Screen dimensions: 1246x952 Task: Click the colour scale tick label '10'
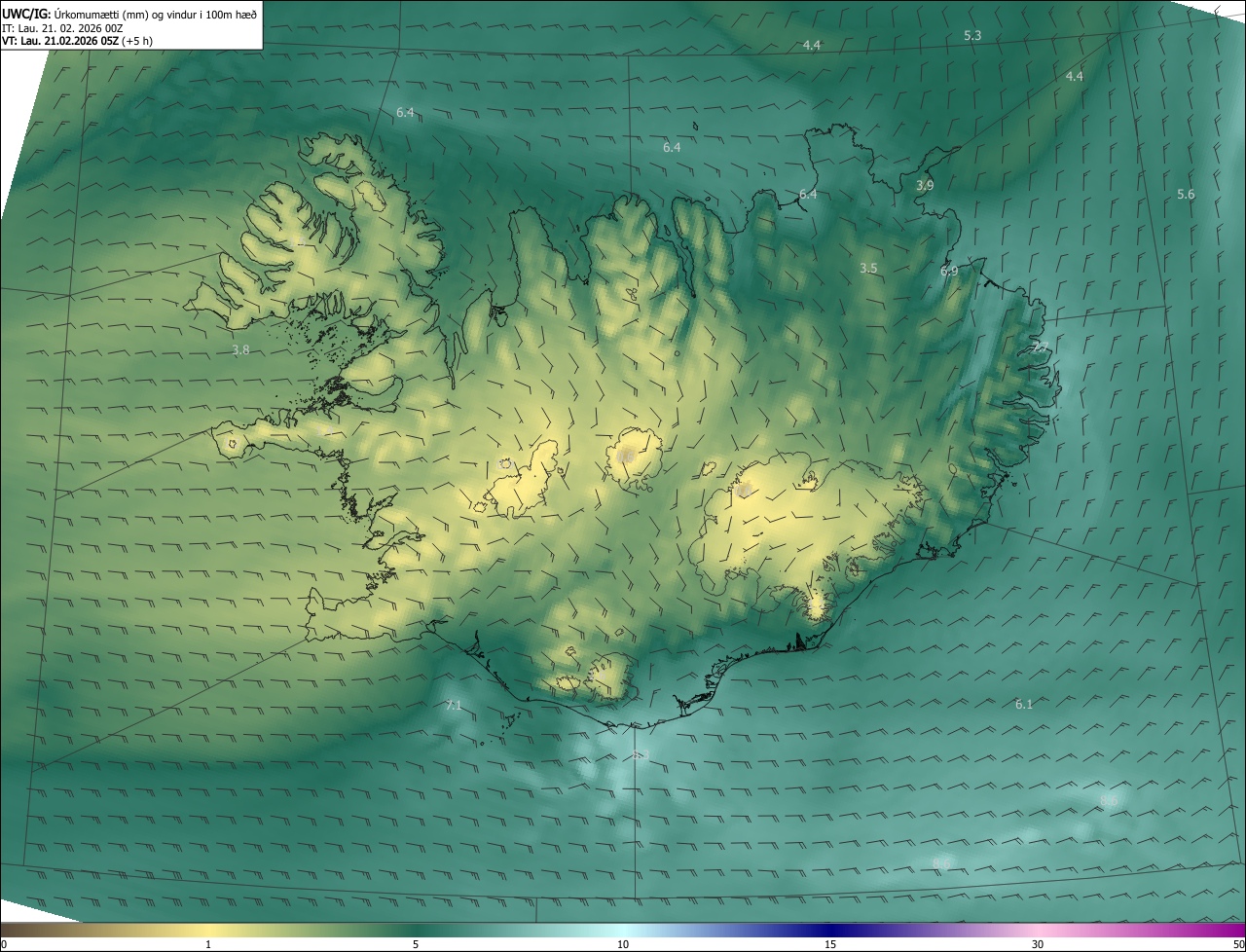point(623,945)
